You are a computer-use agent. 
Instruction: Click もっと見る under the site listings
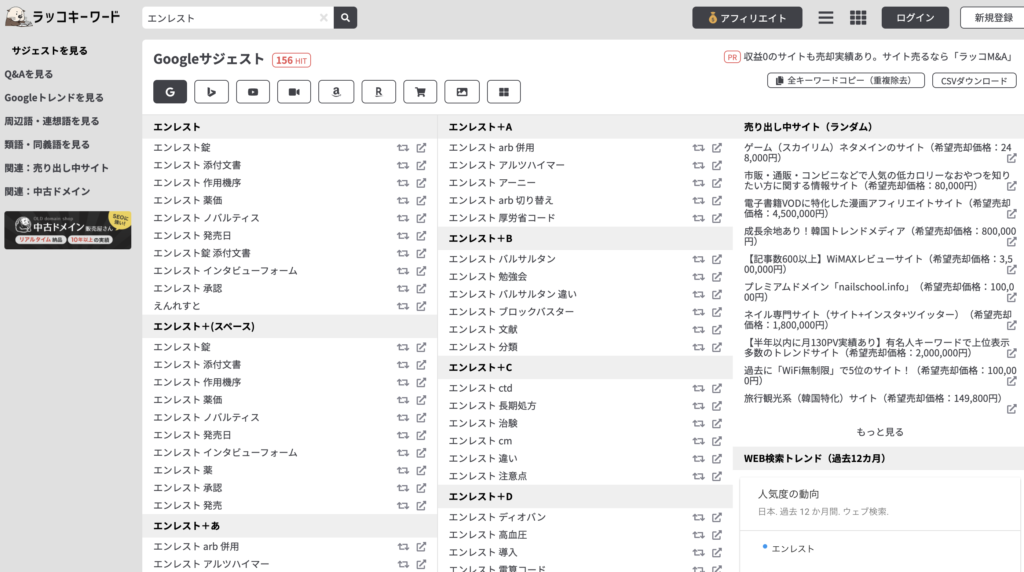coord(880,432)
